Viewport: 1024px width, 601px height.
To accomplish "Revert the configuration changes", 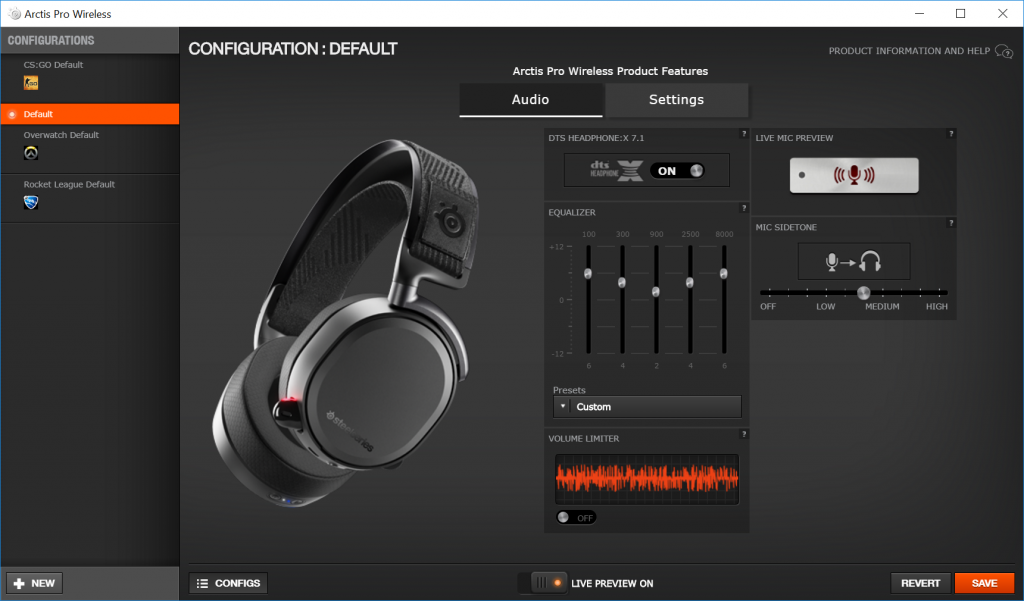I will (x=920, y=583).
